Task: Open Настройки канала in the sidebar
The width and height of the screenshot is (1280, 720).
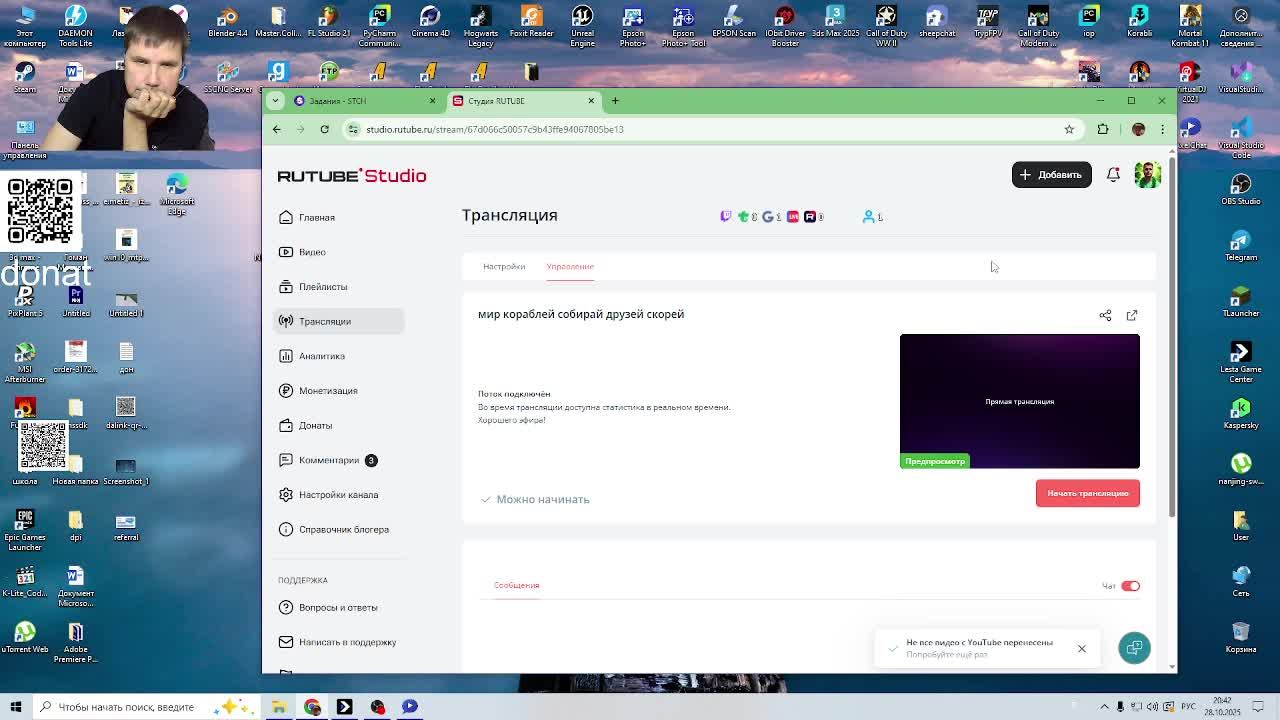Action: pos(338,495)
